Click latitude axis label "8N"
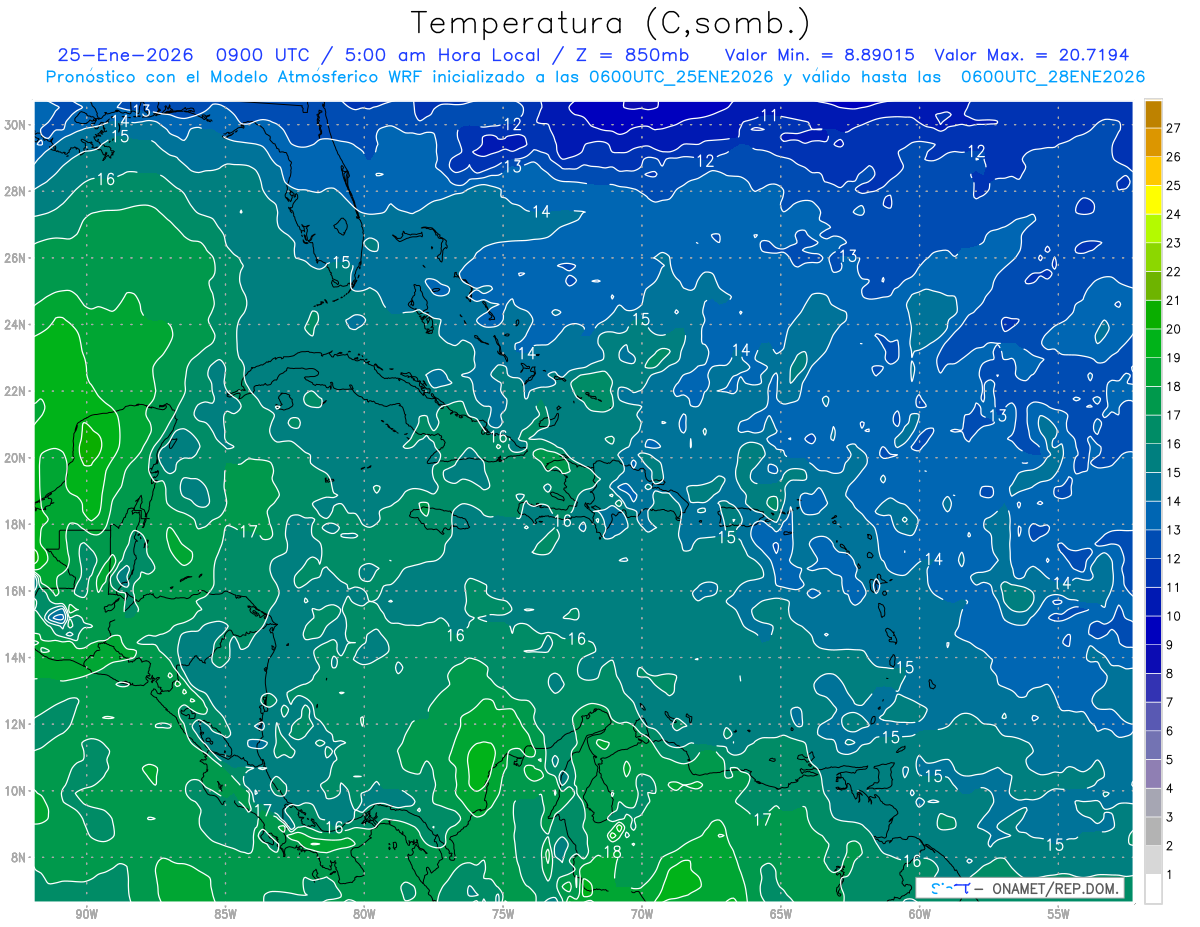 click(20, 857)
